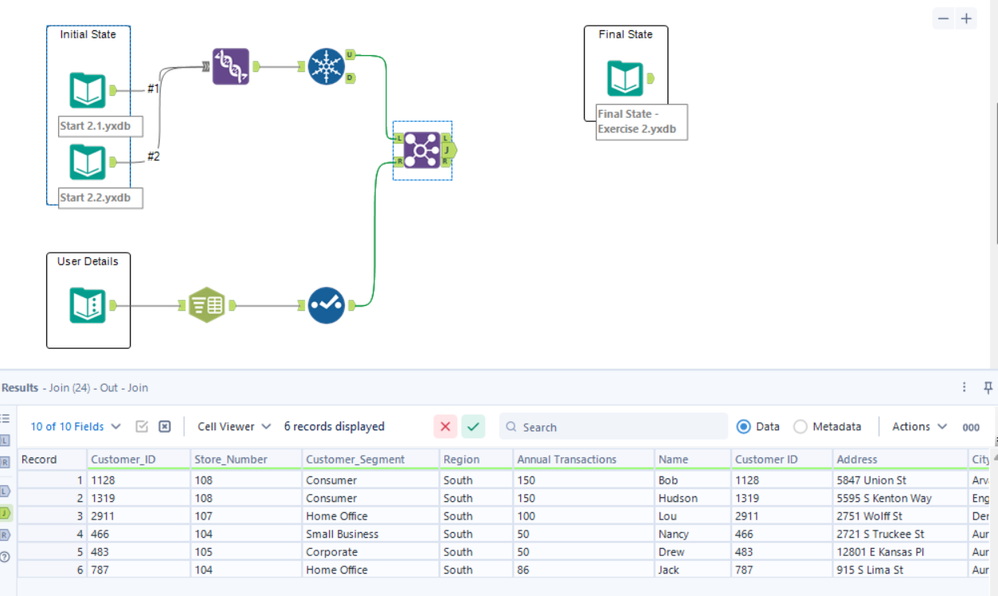Click the Union tool icon
This screenshot has height=596, width=998.
pos(230,66)
